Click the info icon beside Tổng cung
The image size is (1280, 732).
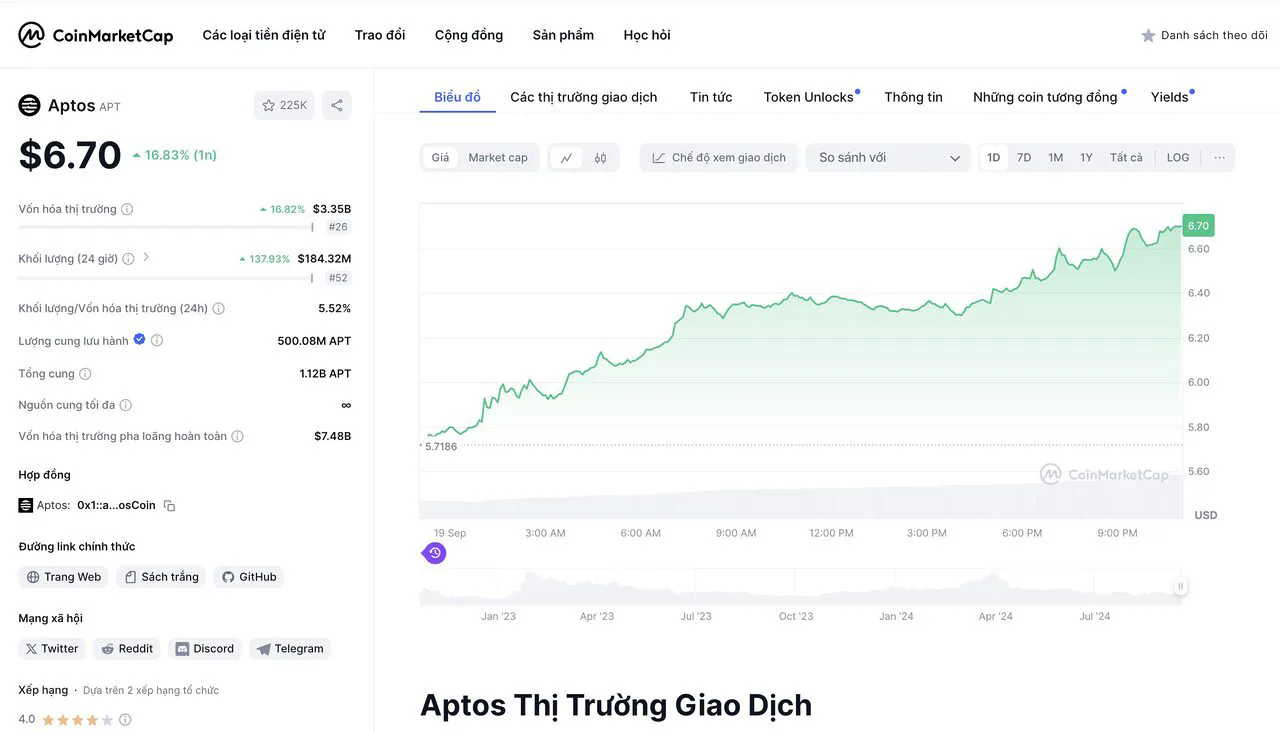85,374
